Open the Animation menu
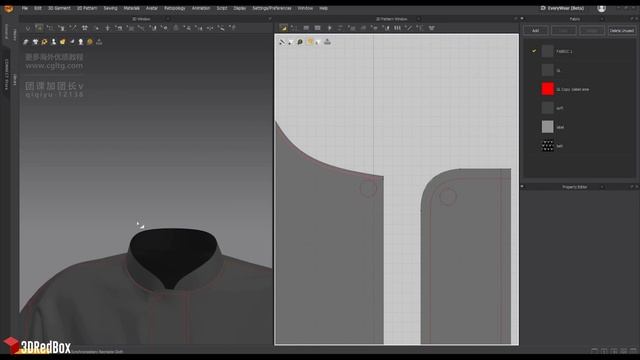This screenshot has height=360, width=640. tap(201, 8)
